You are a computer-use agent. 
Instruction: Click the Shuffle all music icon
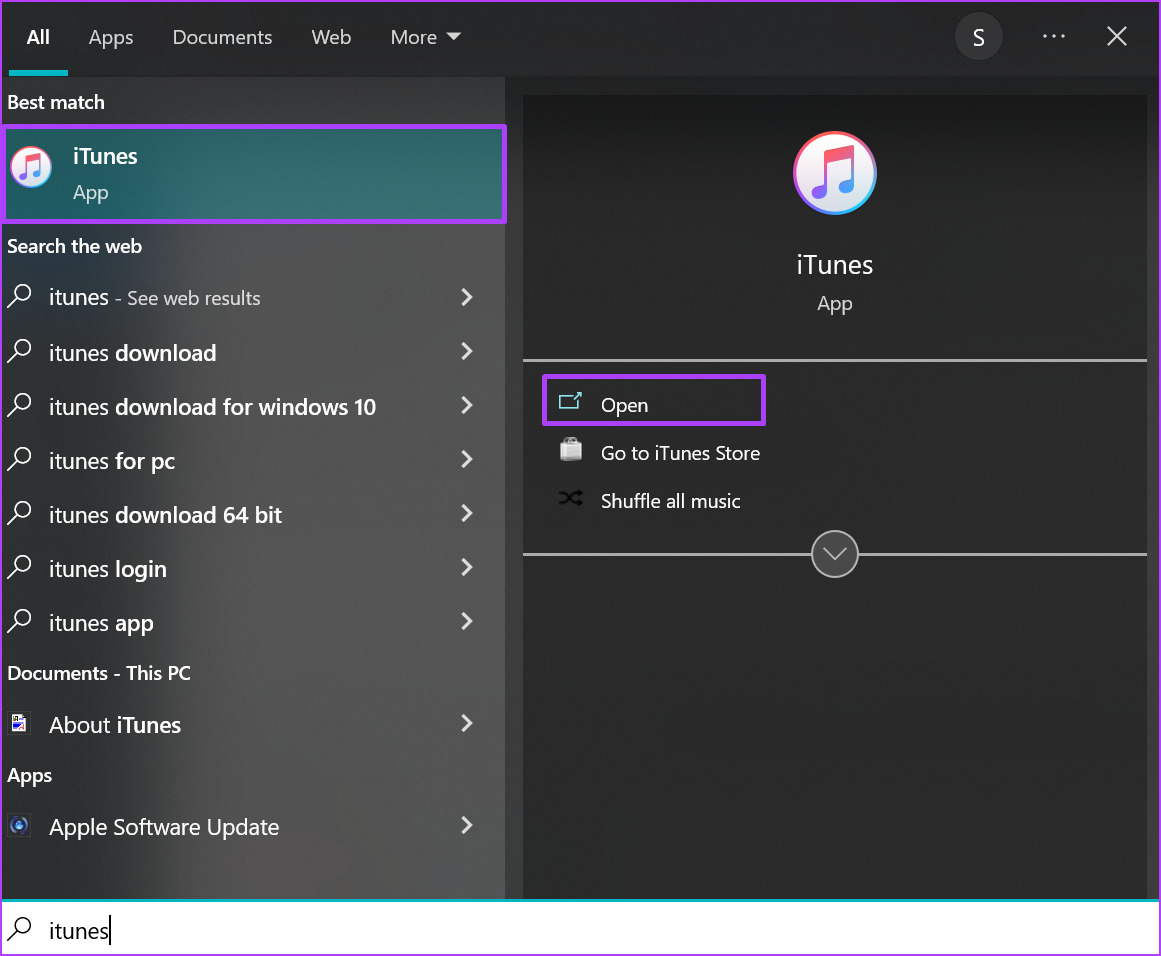pyautogui.click(x=570, y=500)
